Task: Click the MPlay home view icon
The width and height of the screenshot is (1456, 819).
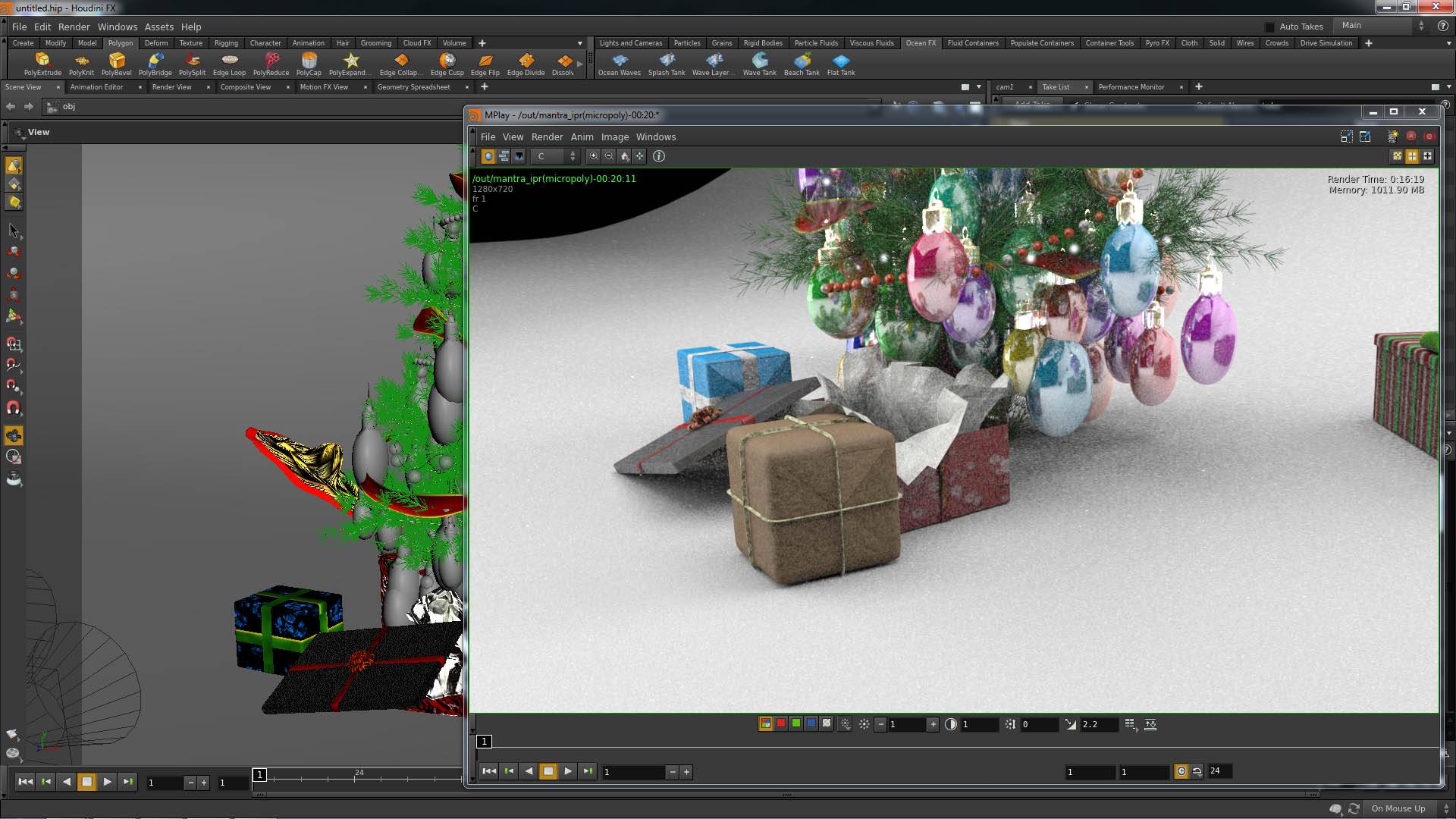Action: pyautogui.click(x=624, y=155)
